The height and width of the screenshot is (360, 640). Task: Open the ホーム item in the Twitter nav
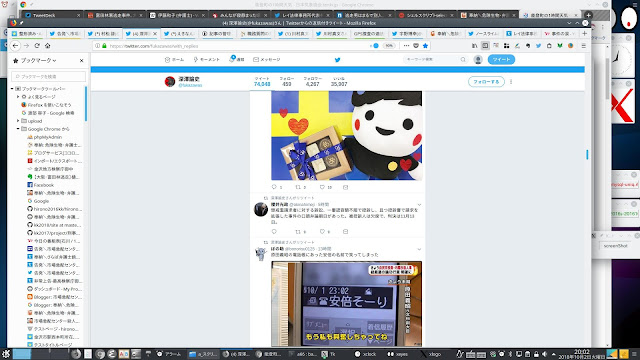(x=174, y=60)
